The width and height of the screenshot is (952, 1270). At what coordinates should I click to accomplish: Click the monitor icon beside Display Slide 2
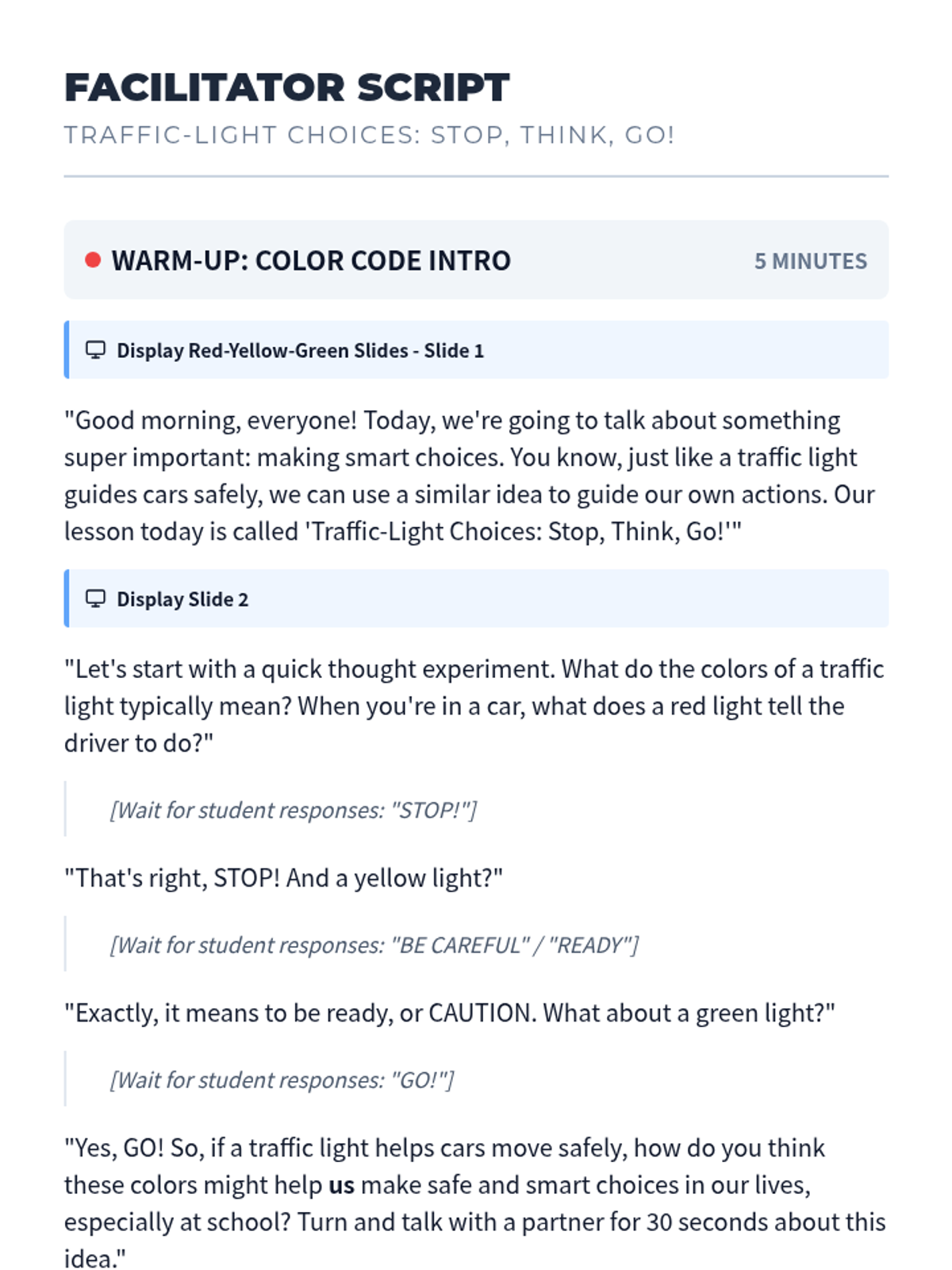(95, 598)
